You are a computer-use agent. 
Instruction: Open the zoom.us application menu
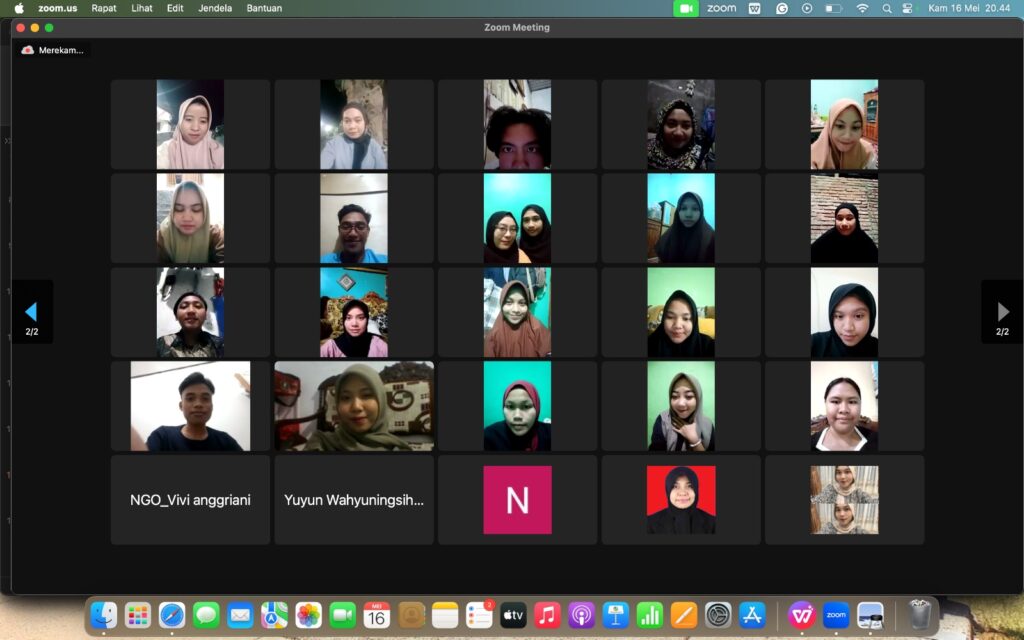tap(57, 8)
